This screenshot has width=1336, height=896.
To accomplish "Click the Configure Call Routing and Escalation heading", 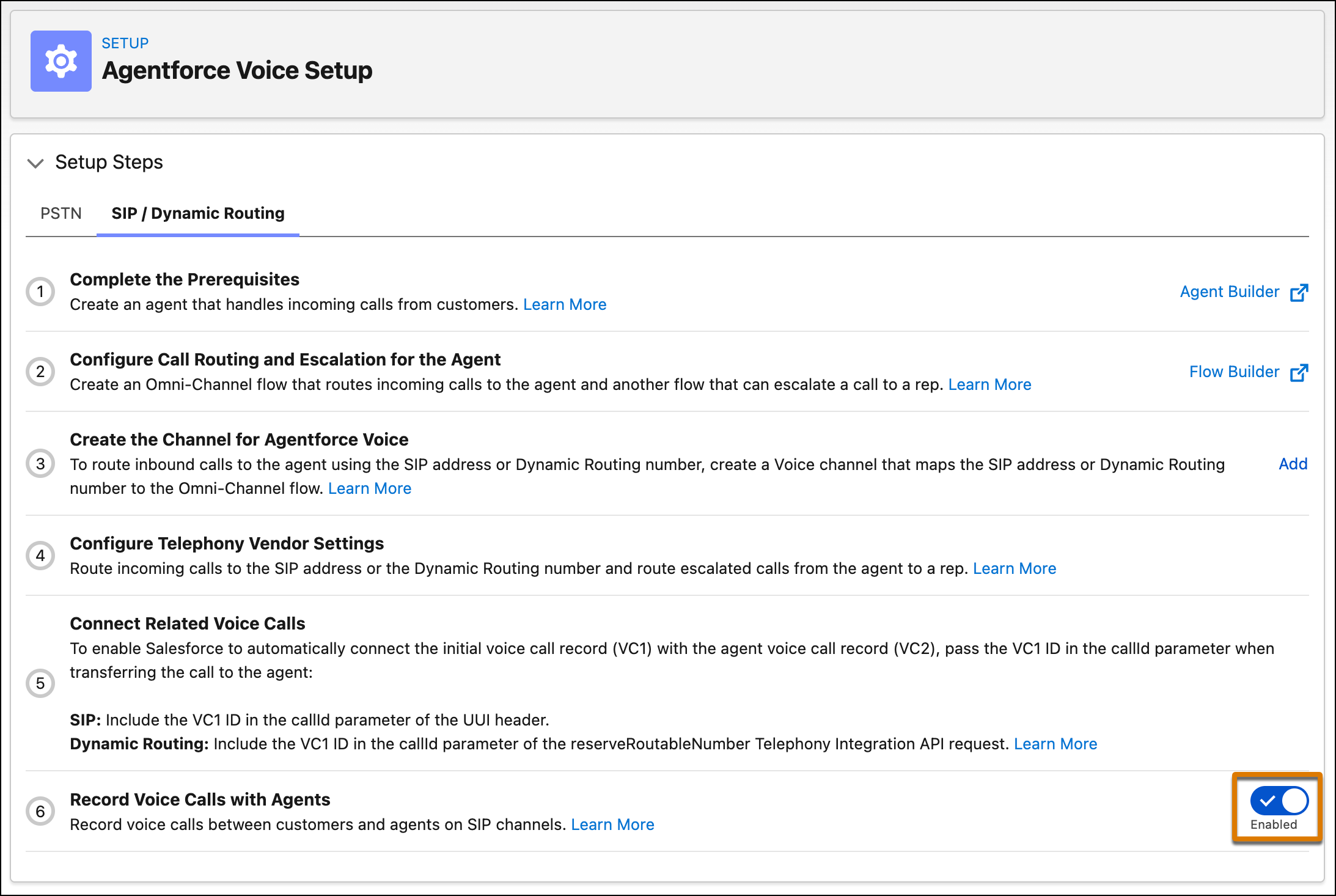I will [285, 359].
